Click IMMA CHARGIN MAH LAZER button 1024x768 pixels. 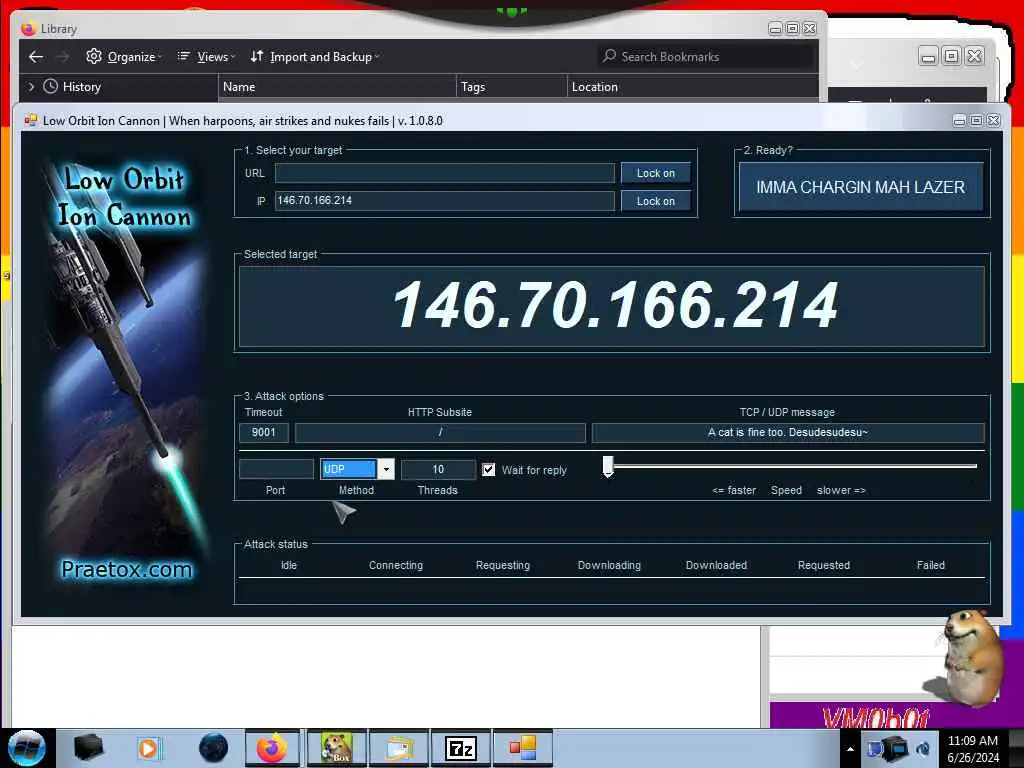860,187
